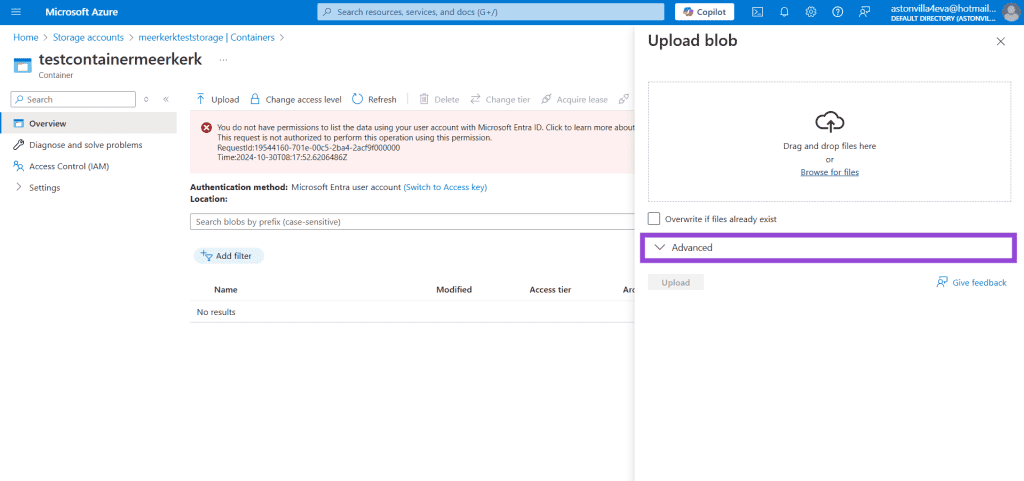Image resolution: width=1024 pixels, height=481 pixels.
Task: Open Diagnose and solve problems
Action: [x=85, y=145]
